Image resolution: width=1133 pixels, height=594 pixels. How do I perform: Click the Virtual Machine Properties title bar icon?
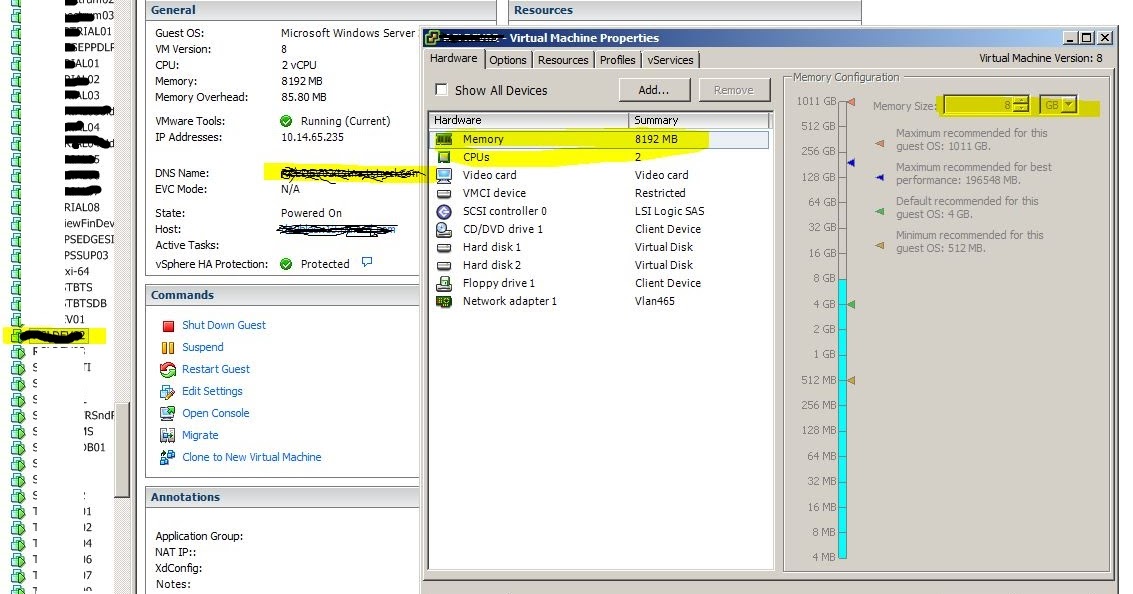(431, 38)
